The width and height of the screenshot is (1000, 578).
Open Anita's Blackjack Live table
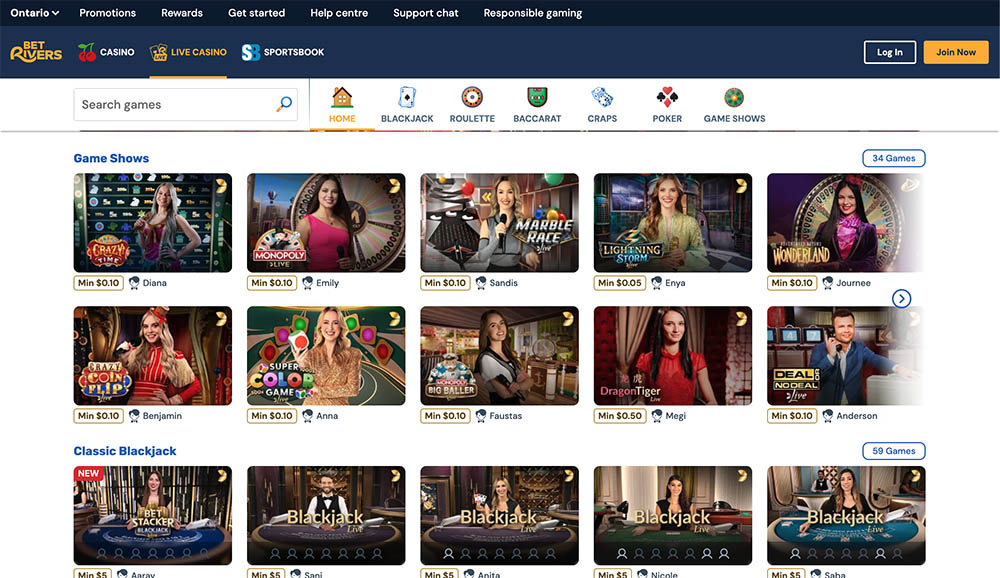(499, 515)
